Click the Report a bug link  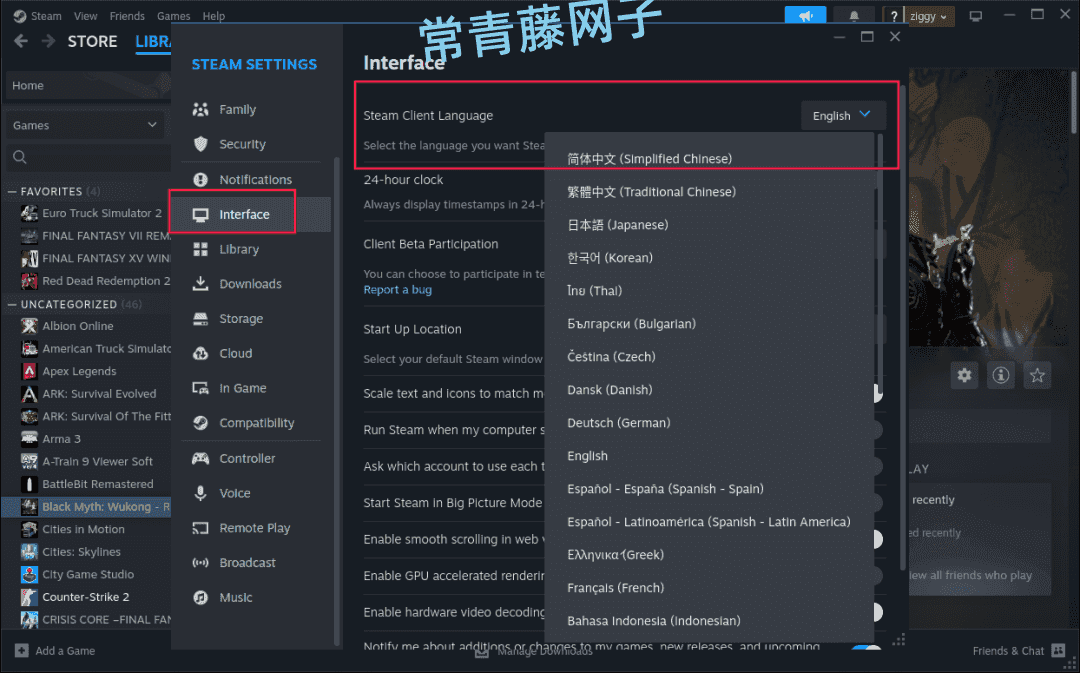(x=397, y=290)
